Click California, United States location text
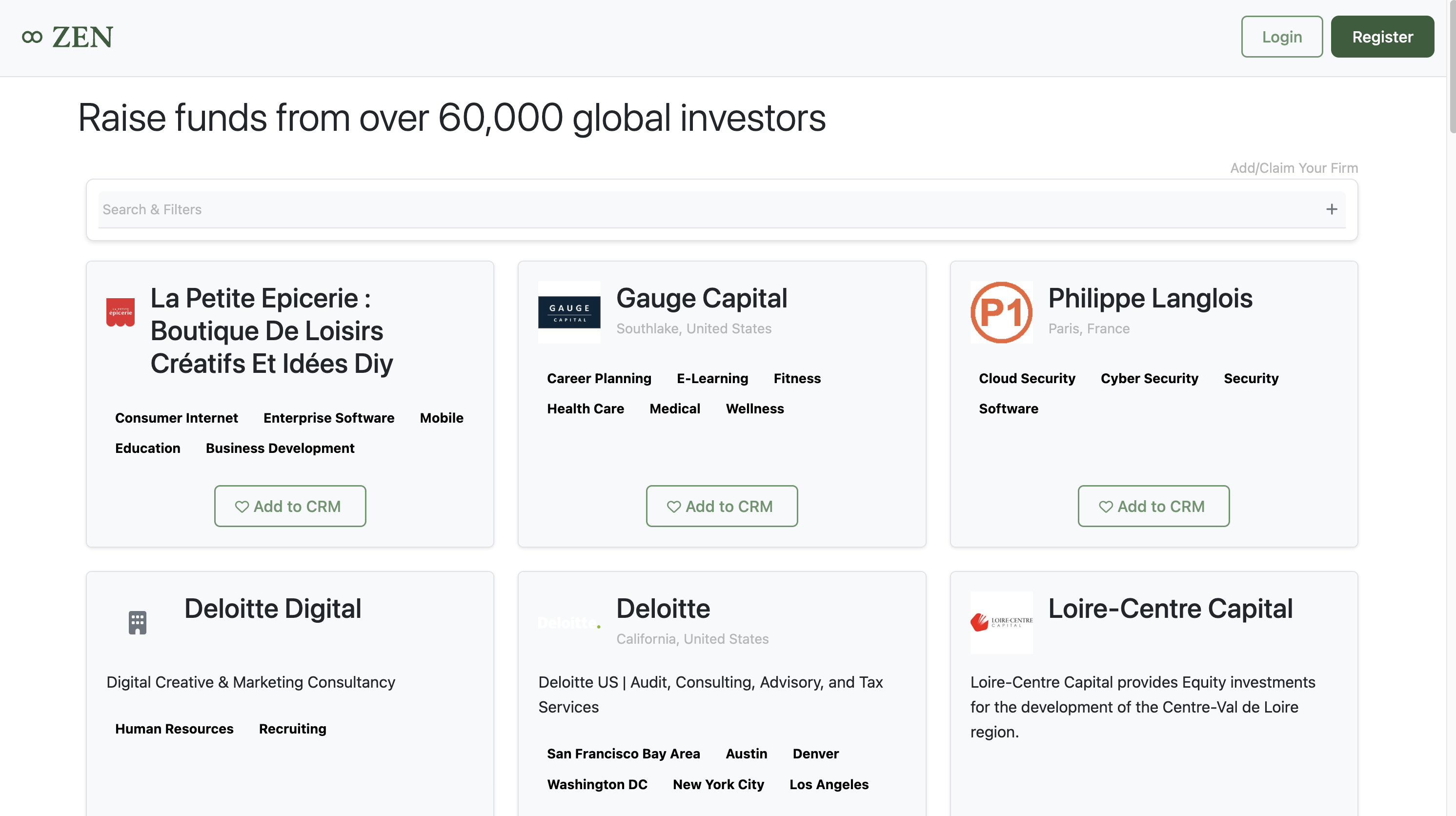The width and height of the screenshot is (1456, 816). point(692,639)
